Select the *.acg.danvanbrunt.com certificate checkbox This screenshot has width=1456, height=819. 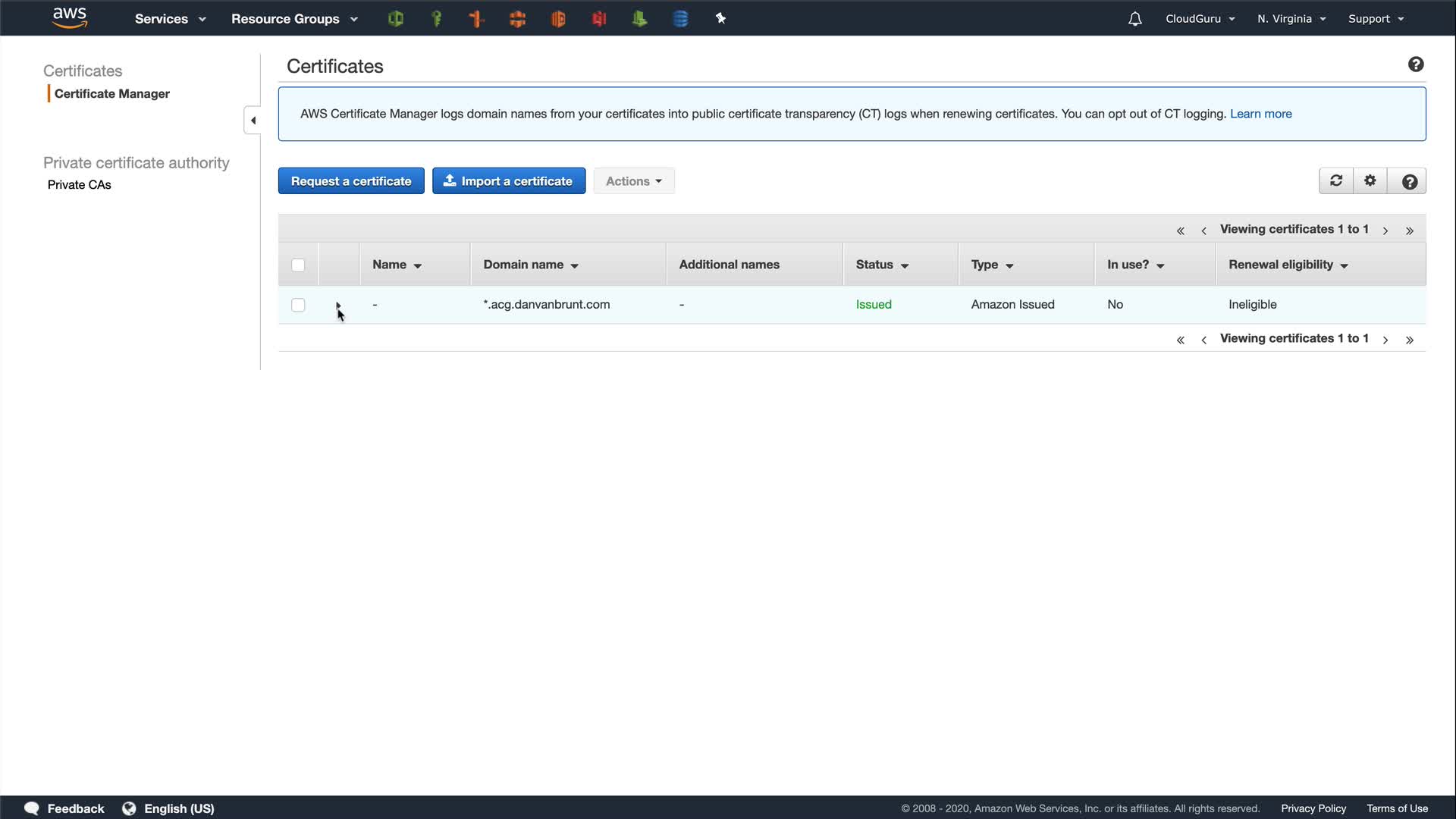(x=298, y=305)
